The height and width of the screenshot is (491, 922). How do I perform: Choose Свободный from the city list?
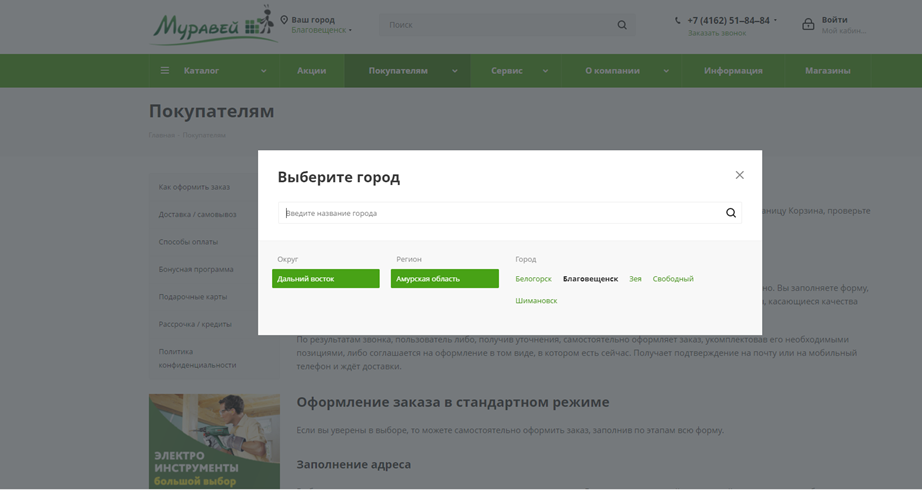tap(672, 279)
